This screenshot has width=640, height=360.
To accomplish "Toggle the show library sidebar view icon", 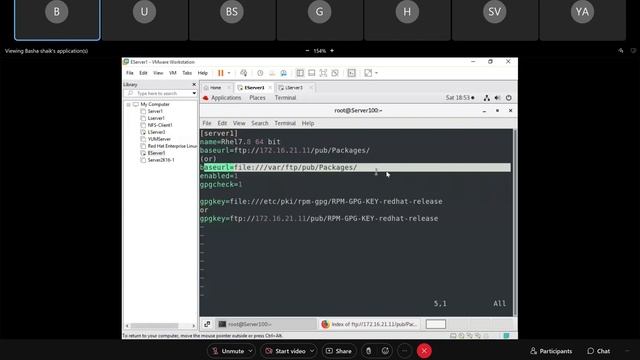I will 300,73.
